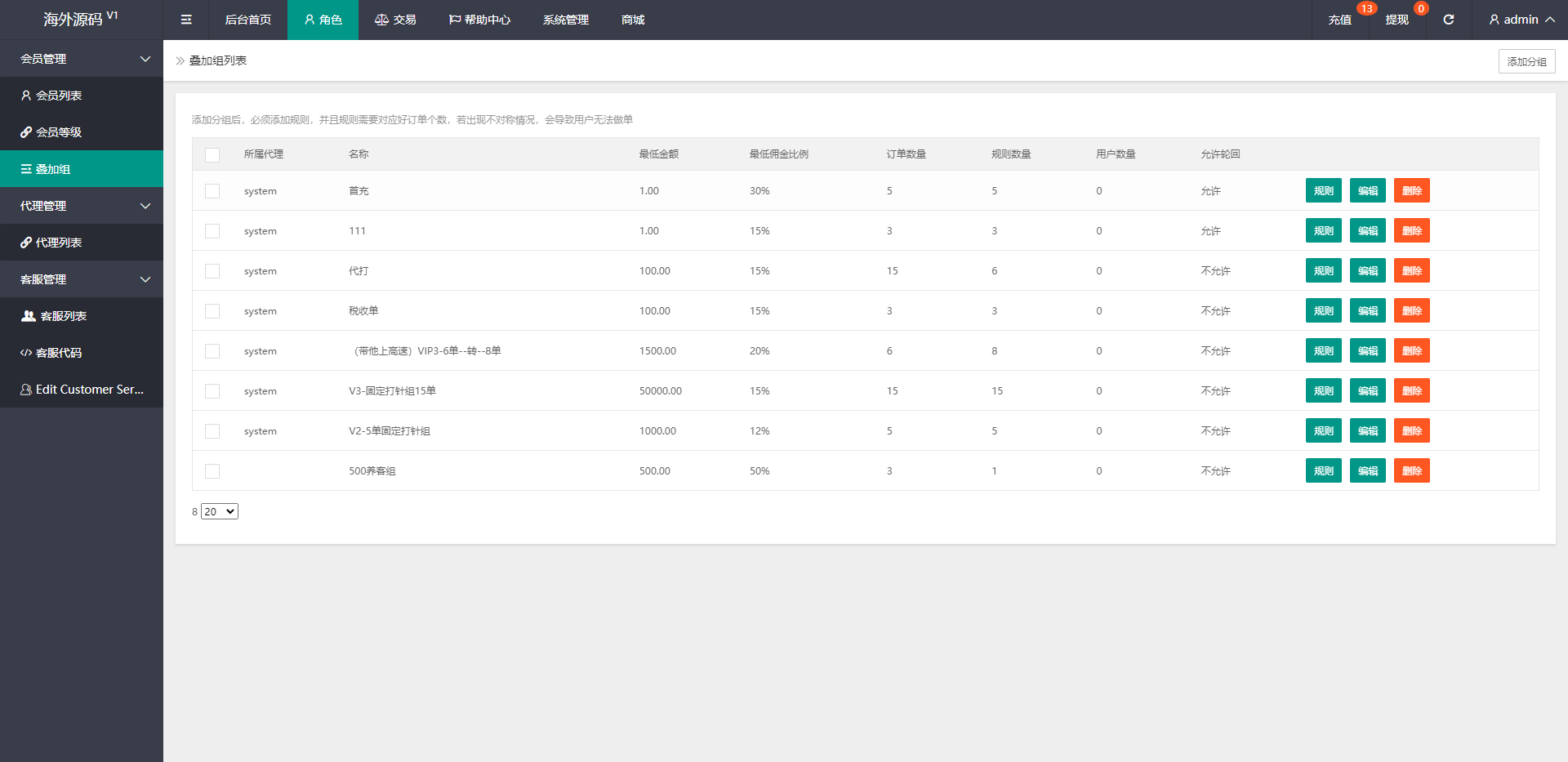1568x762 pixels.
Task: Switch to the 交易 top menu tab
Action: point(396,20)
